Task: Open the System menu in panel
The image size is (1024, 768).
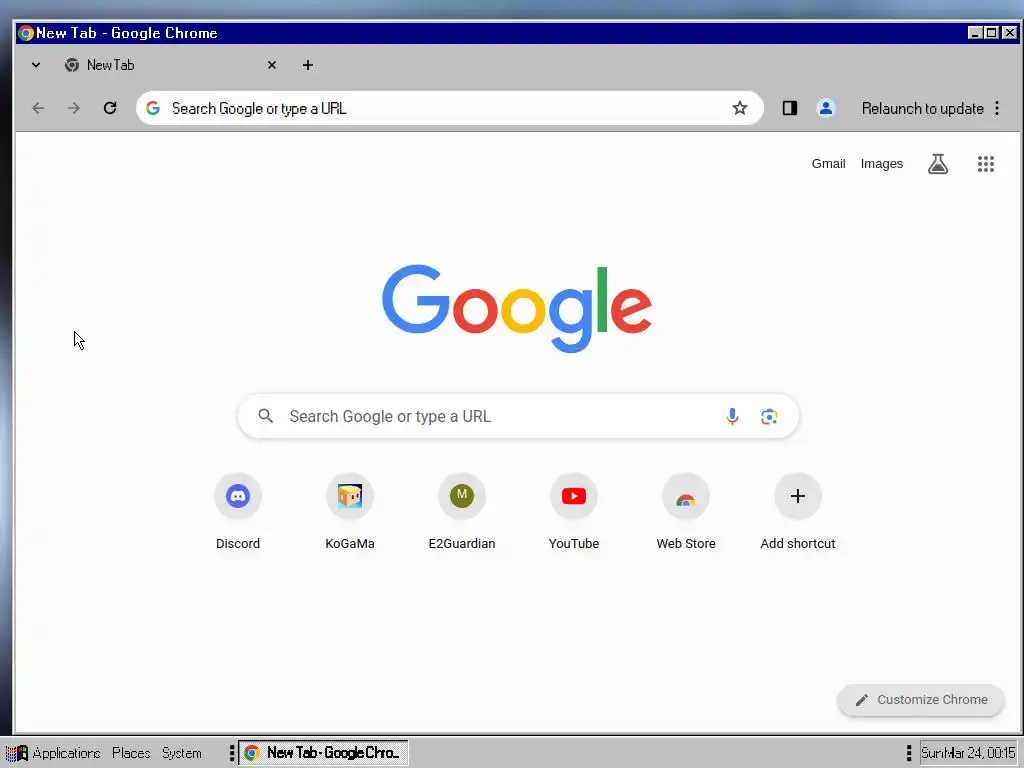Action: (182, 753)
